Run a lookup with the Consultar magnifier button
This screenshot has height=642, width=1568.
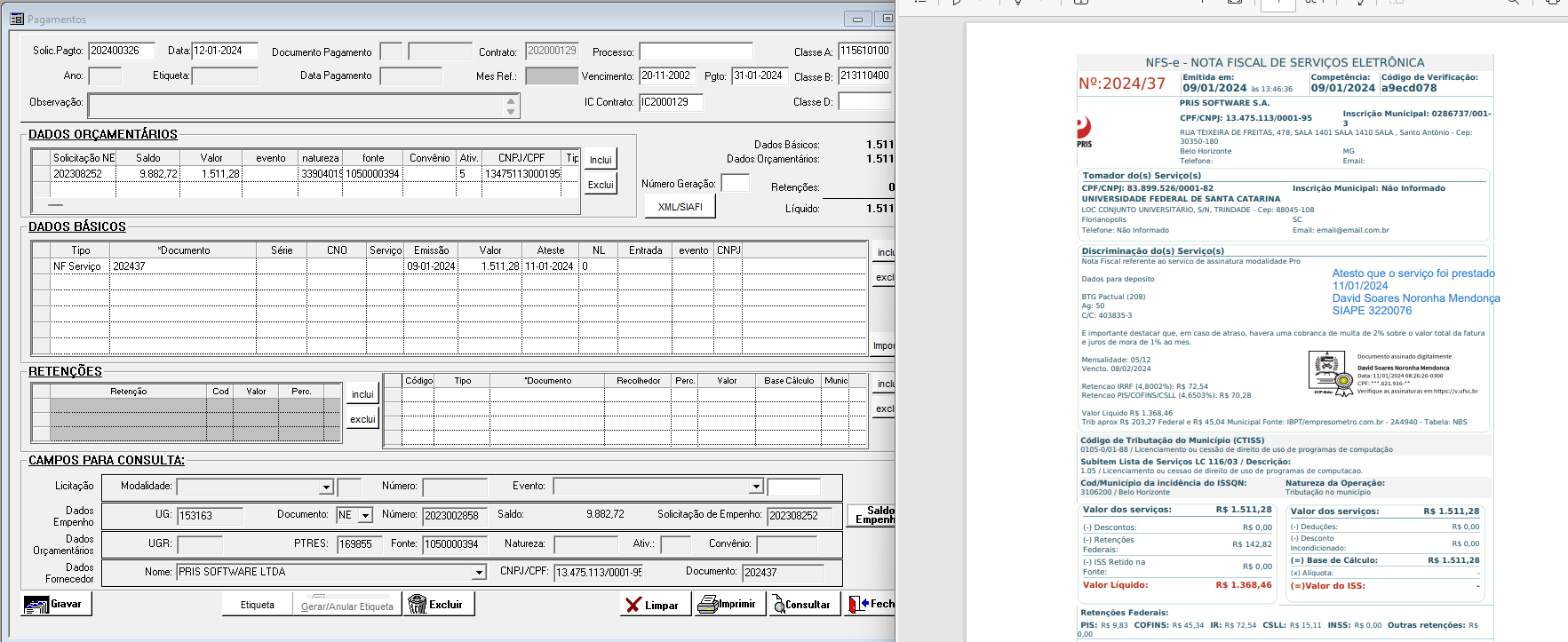coord(803,605)
